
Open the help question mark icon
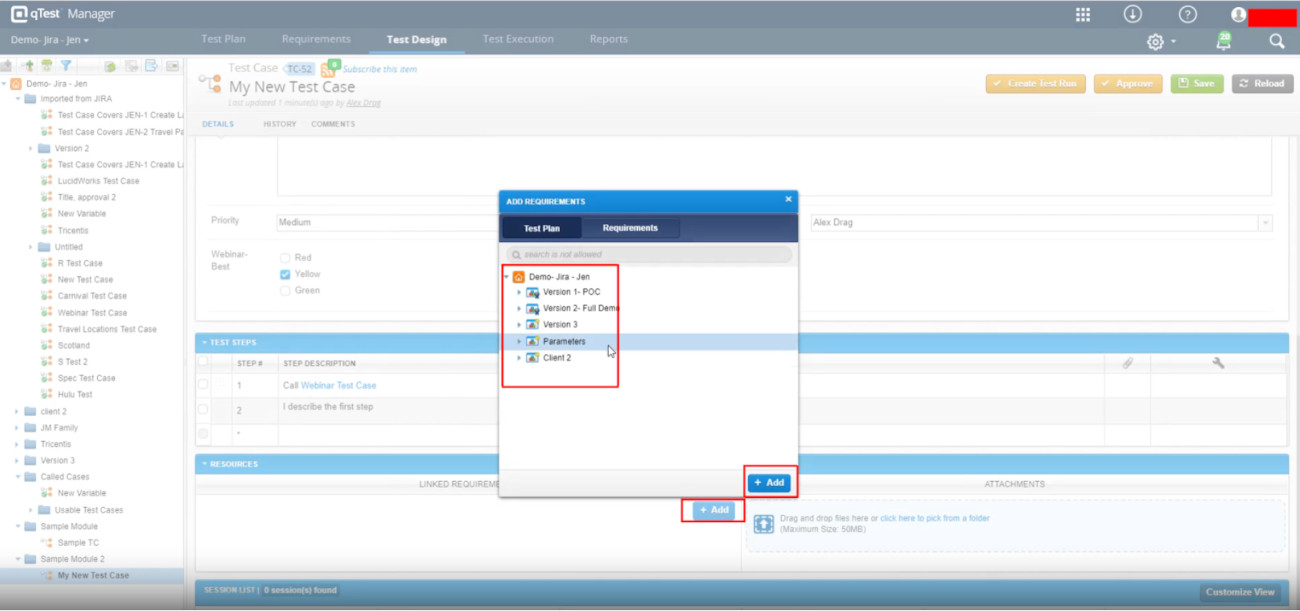coord(1187,14)
